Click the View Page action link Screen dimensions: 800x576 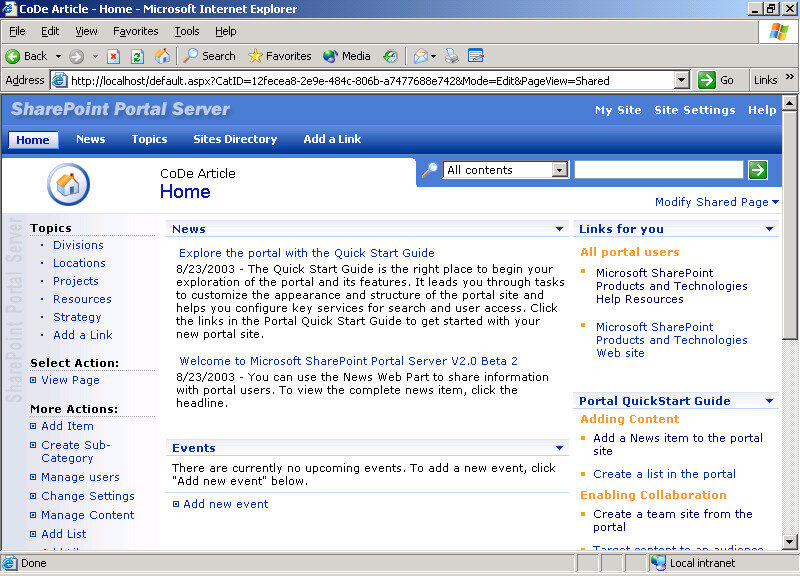[x=70, y=380]
